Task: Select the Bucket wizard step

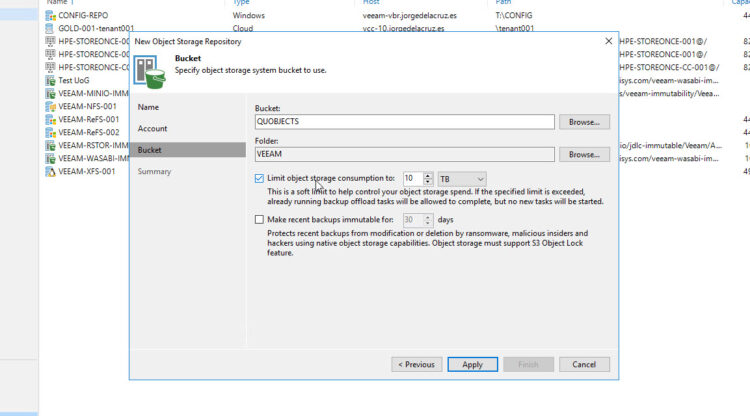Action: tap(188, 150)
